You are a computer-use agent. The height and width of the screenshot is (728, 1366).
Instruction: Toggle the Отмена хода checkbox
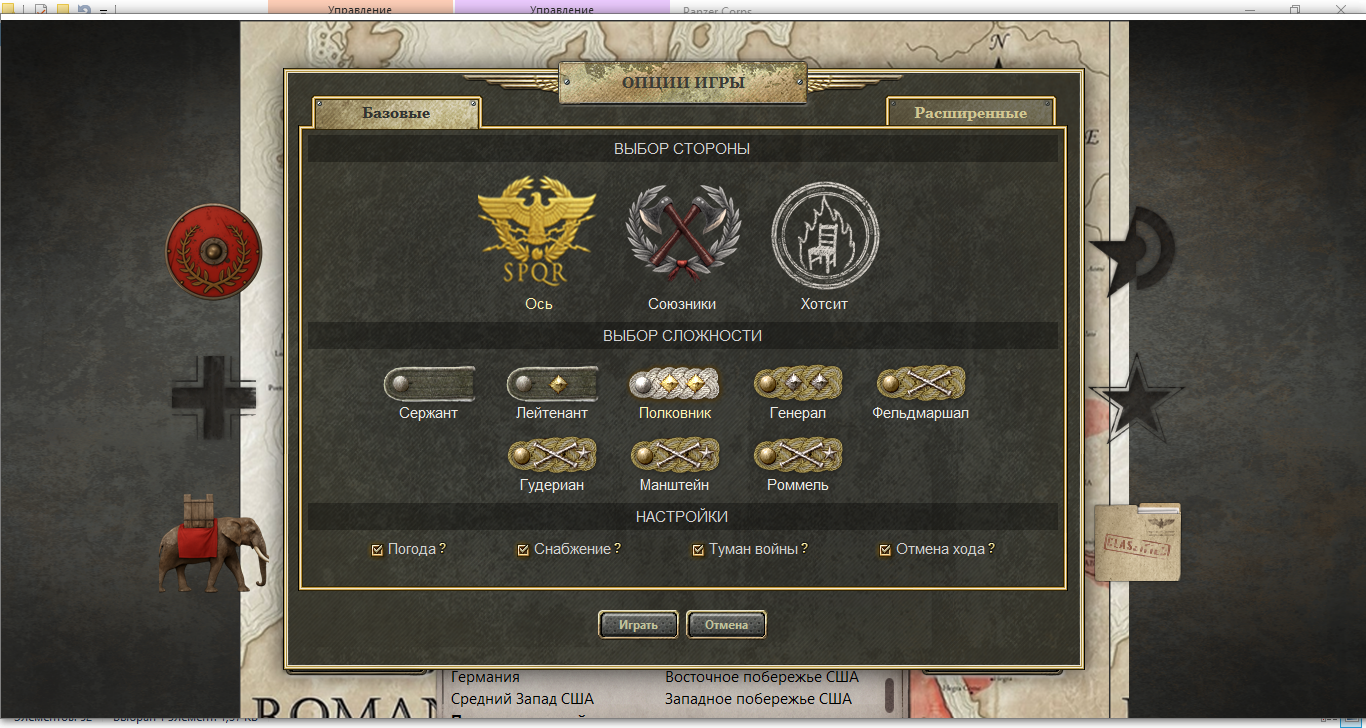(885, 550)
